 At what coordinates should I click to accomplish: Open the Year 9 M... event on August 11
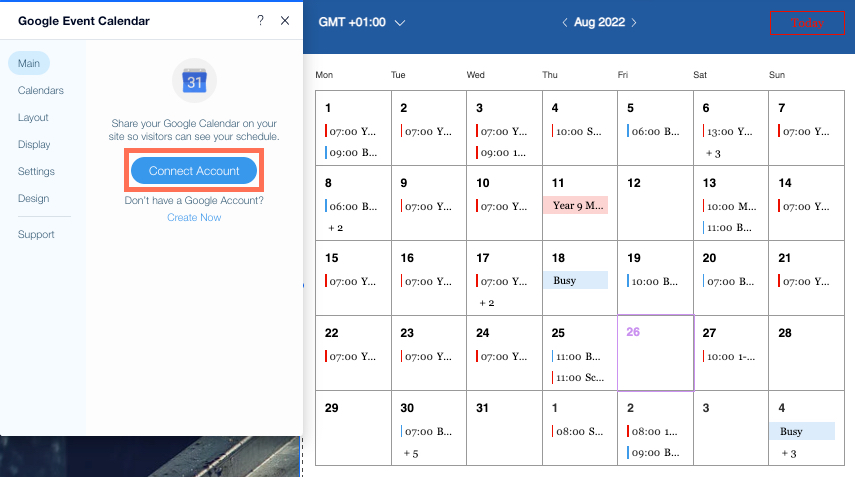coord(576,205)
